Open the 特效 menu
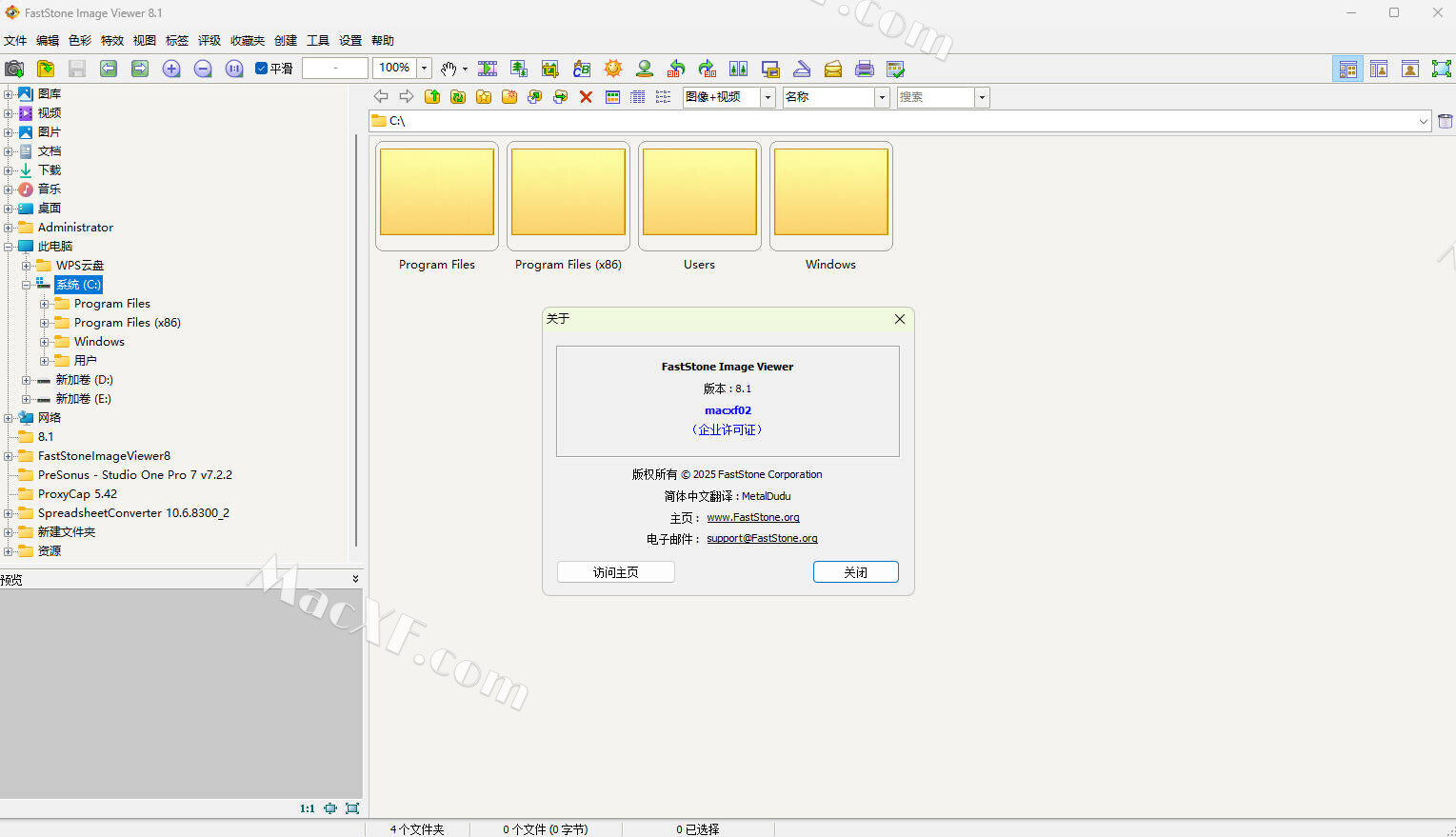Viewport: 1456px width, 837px height. [112, 40]
